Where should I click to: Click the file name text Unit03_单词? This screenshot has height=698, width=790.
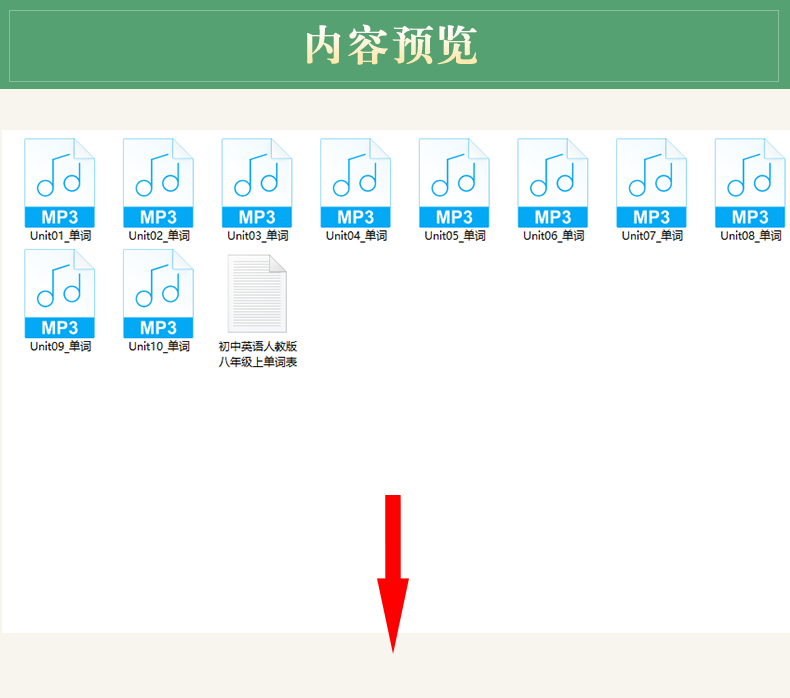258,235
